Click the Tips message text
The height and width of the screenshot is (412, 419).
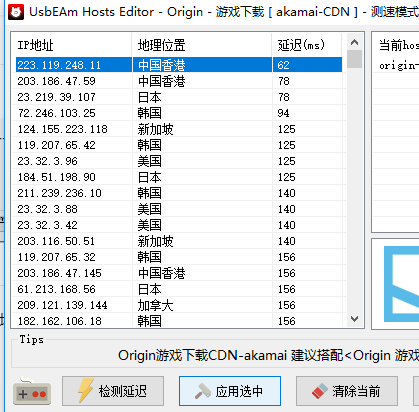pyautogui.click(x=268, y=355)
